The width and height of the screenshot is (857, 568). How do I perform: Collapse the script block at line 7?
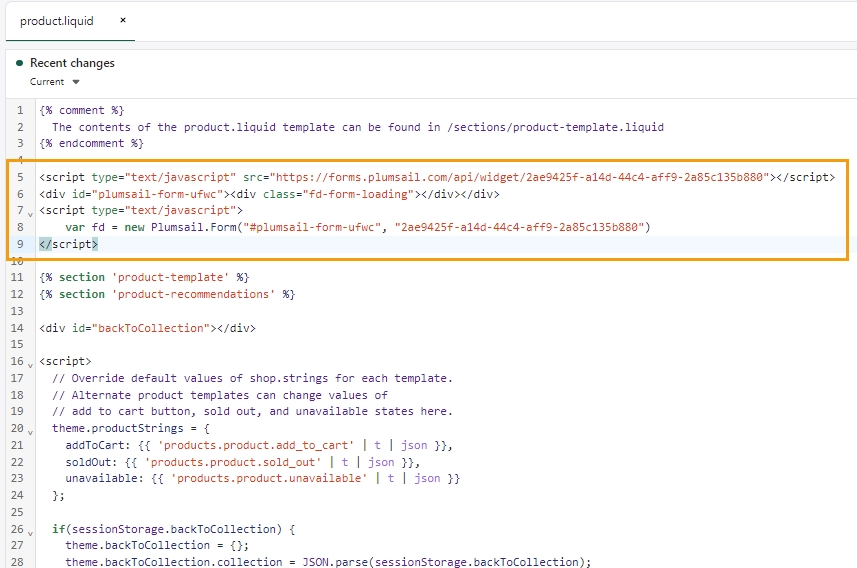tap(31, 214)
